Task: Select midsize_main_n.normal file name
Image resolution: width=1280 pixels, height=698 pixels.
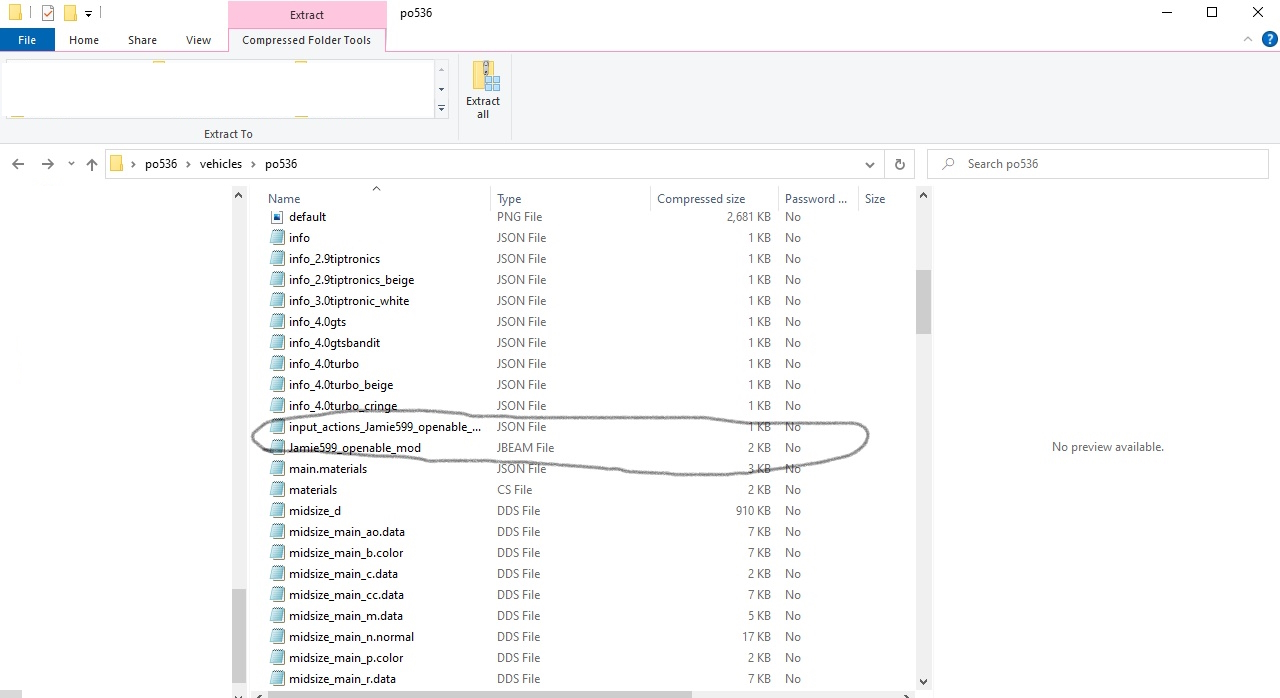Action: [351, 637]
